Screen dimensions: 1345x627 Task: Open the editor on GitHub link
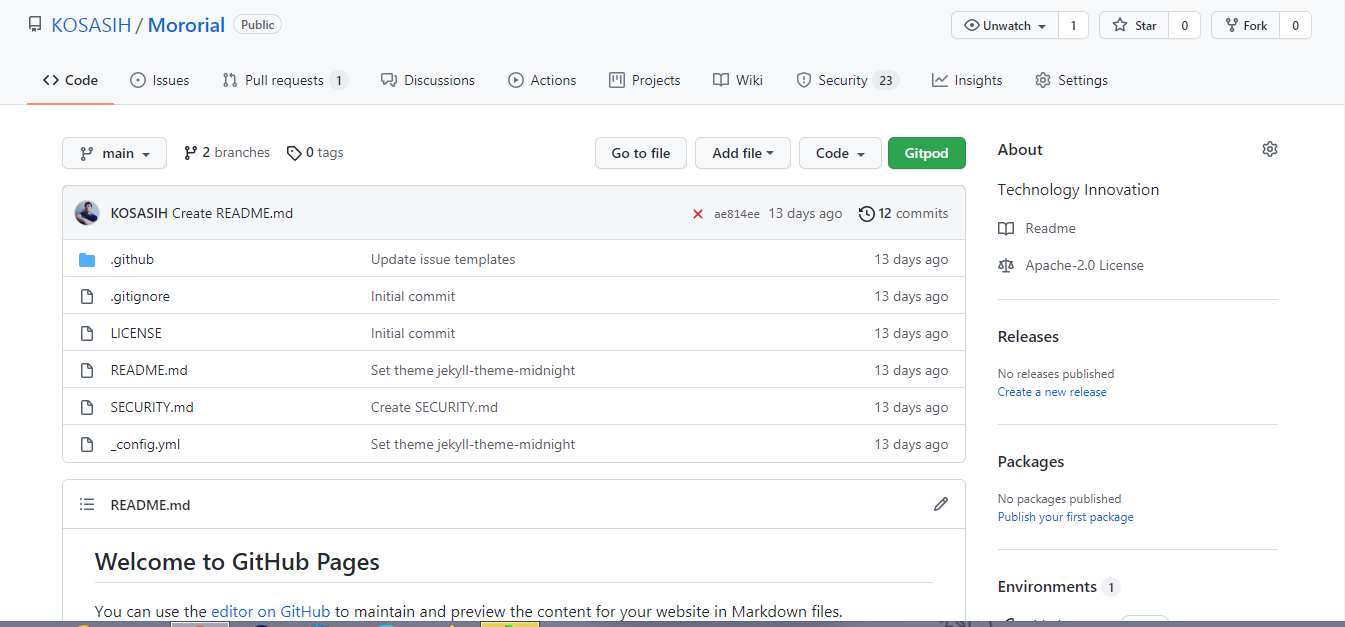tap(270, 612)
